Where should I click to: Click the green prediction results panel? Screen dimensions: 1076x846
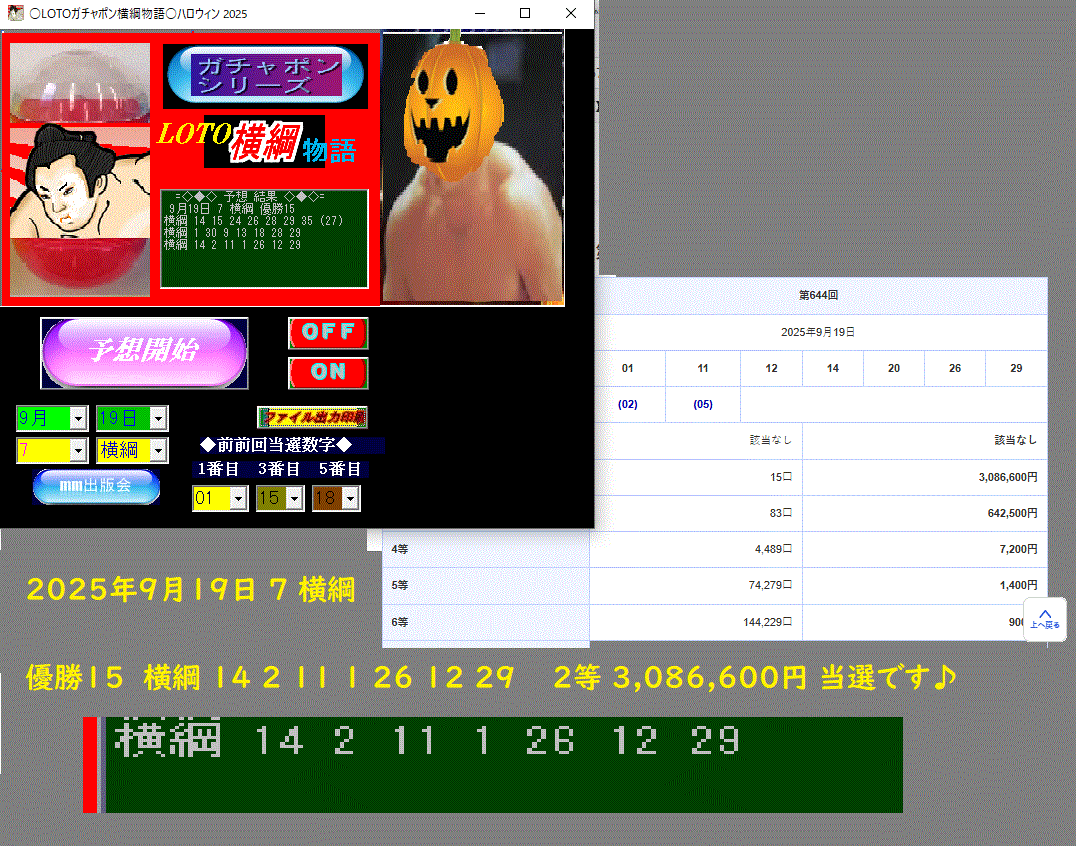coord(264,237)
